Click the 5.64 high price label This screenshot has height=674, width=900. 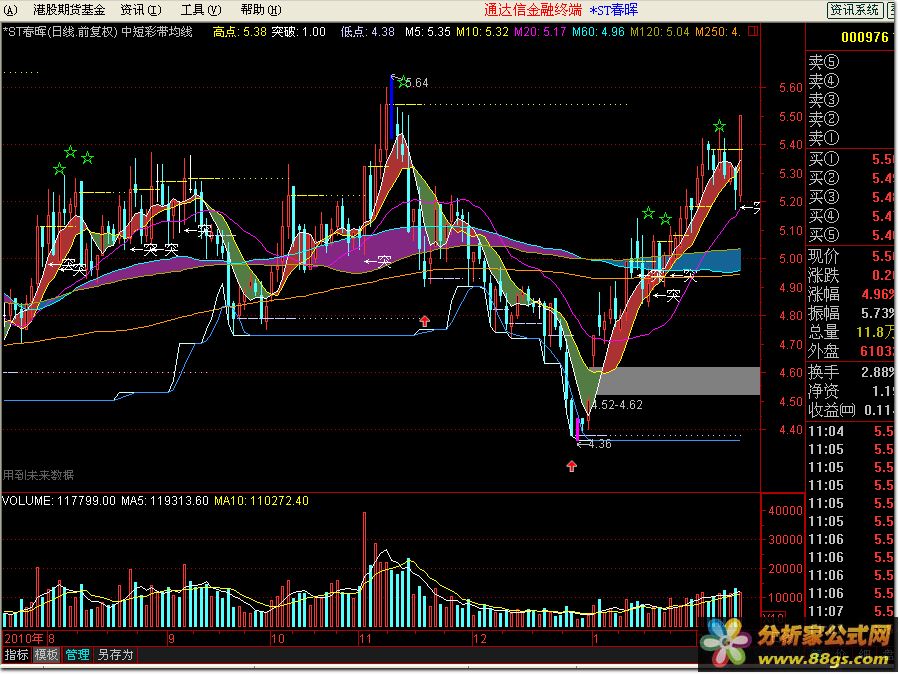417,83
